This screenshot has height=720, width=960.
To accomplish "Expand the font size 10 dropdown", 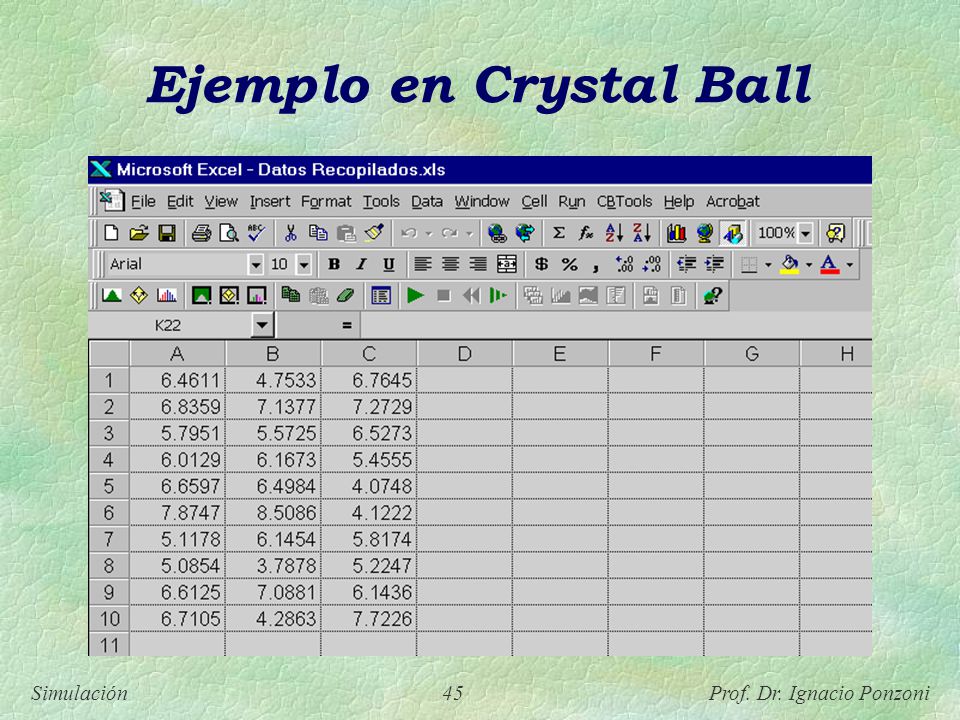I will (304, 265).
